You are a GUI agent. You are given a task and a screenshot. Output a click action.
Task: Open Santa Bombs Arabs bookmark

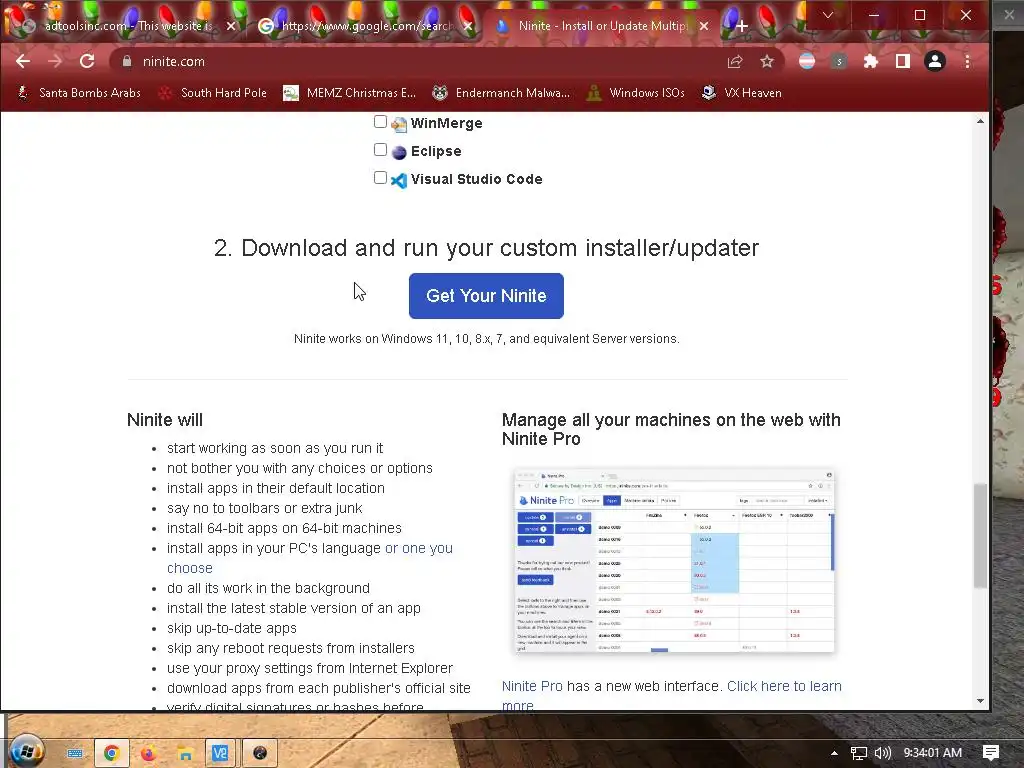[78, 93]
